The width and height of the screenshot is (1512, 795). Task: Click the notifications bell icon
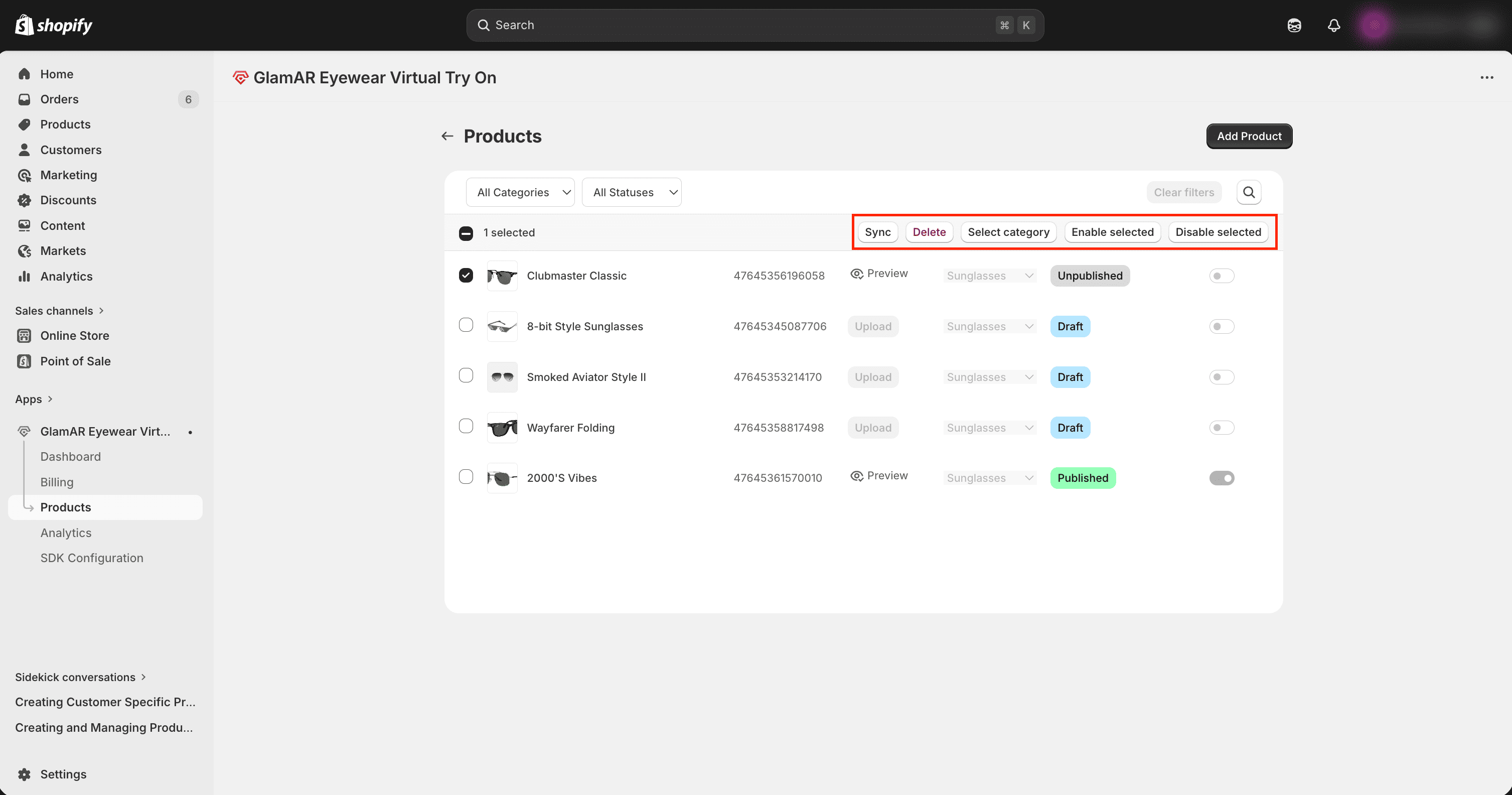1333,25
